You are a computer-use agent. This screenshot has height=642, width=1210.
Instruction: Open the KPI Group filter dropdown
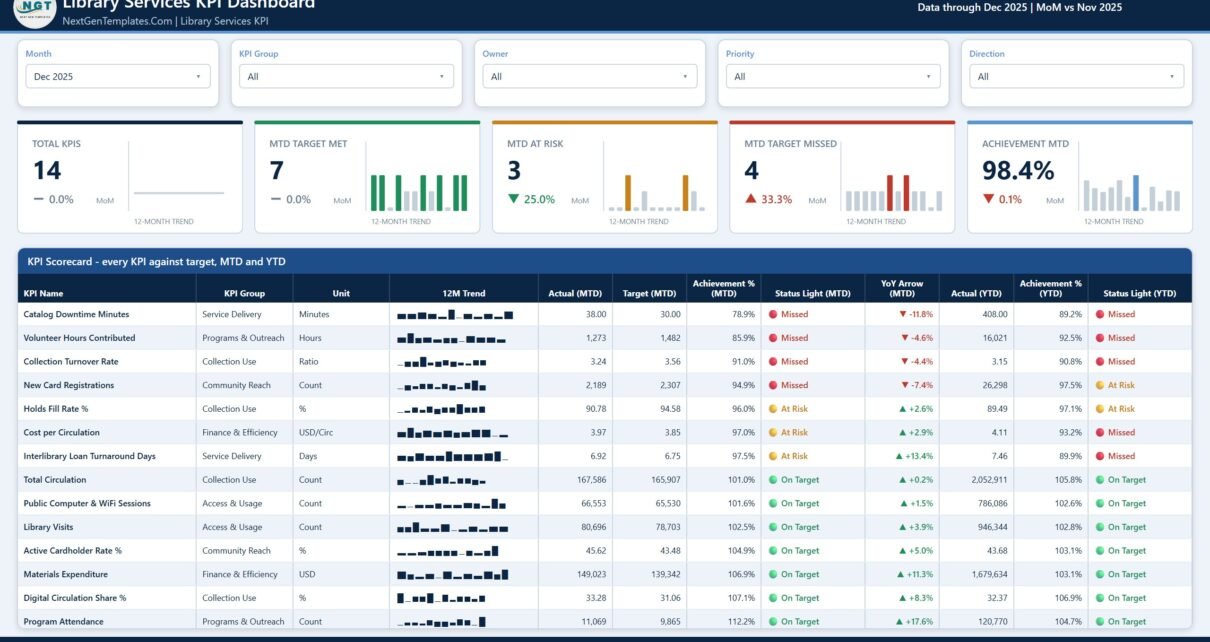(x=346, y=76)
